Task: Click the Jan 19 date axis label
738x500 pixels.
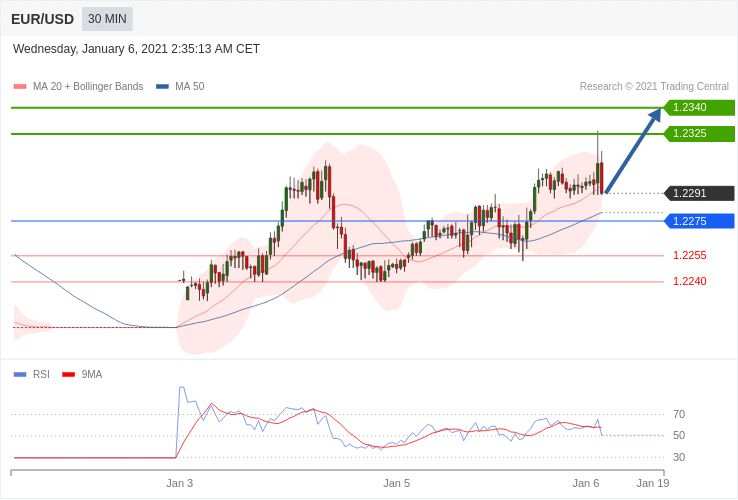Action: [x=653, y=484]
